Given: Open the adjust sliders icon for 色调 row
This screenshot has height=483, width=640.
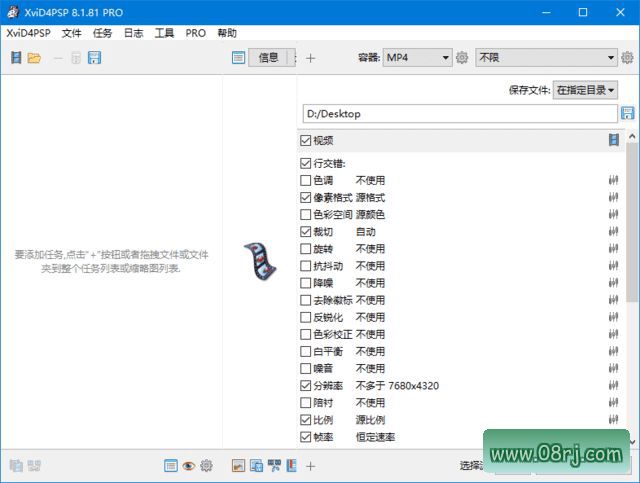Looking at the screenshot, I should [x=613, y=180].
